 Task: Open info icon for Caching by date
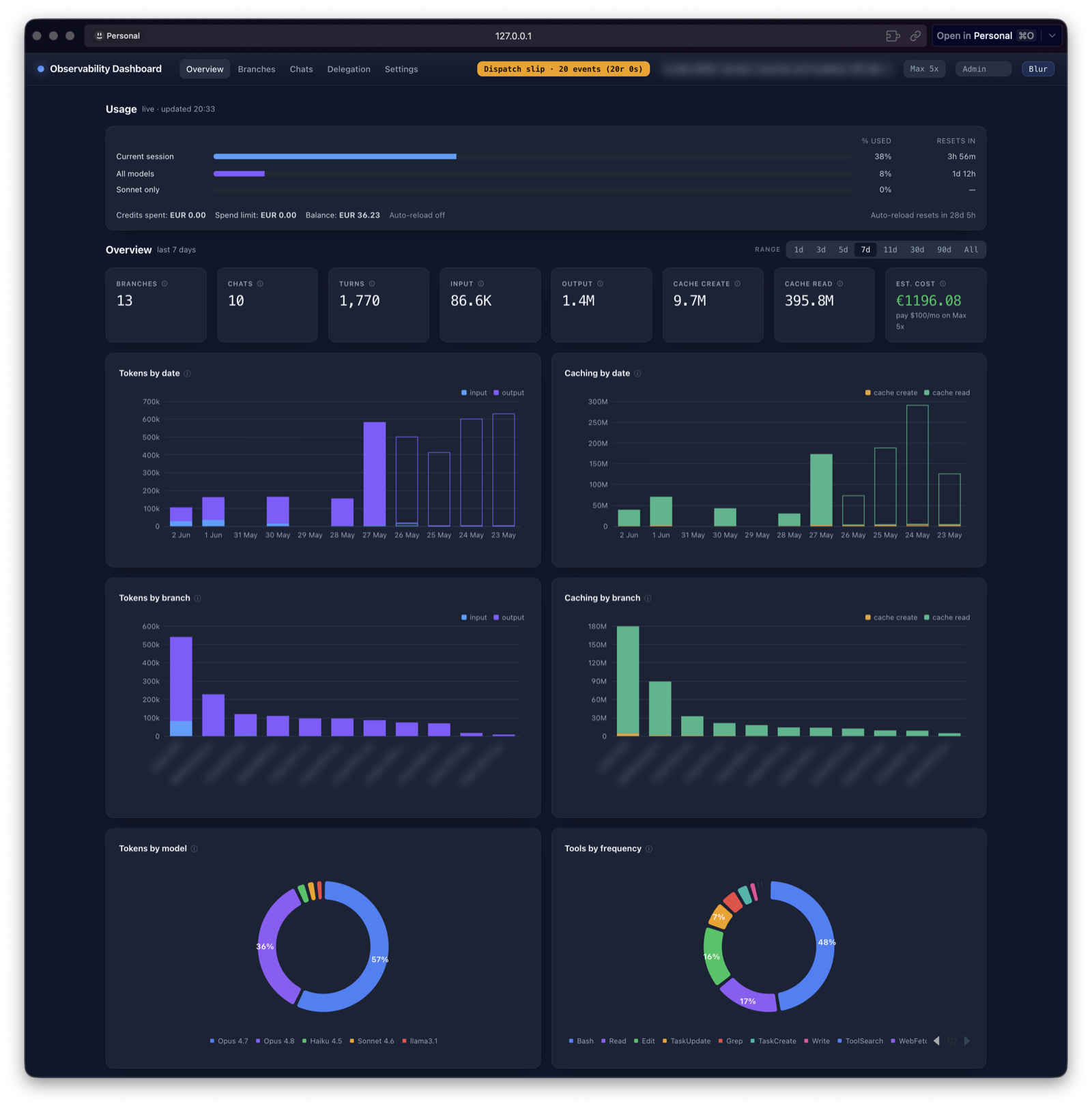637,373
